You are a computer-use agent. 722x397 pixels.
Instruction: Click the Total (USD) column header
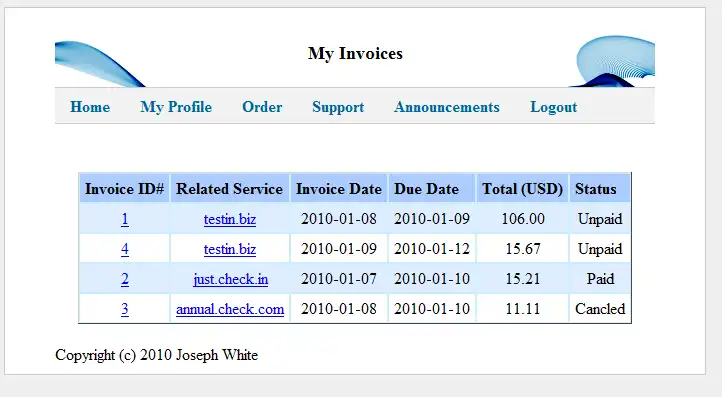tap(523, 188)
